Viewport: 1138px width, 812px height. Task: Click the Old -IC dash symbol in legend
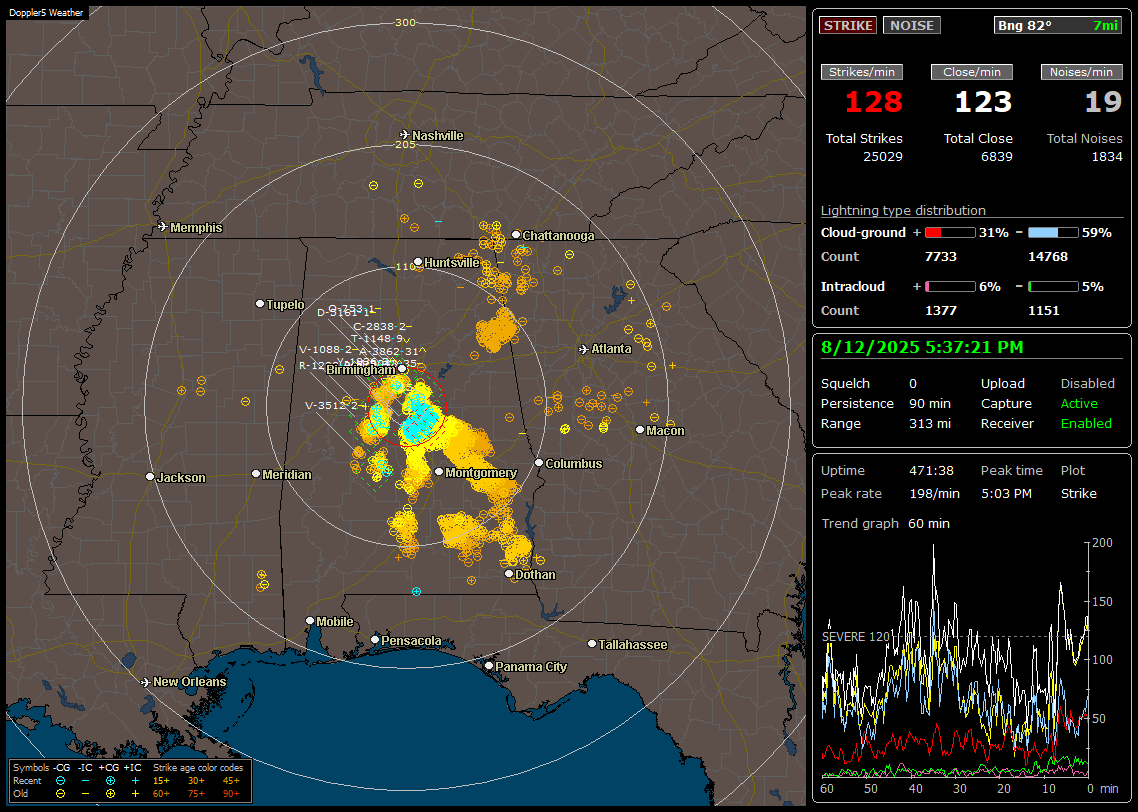[x=86, y=794]
